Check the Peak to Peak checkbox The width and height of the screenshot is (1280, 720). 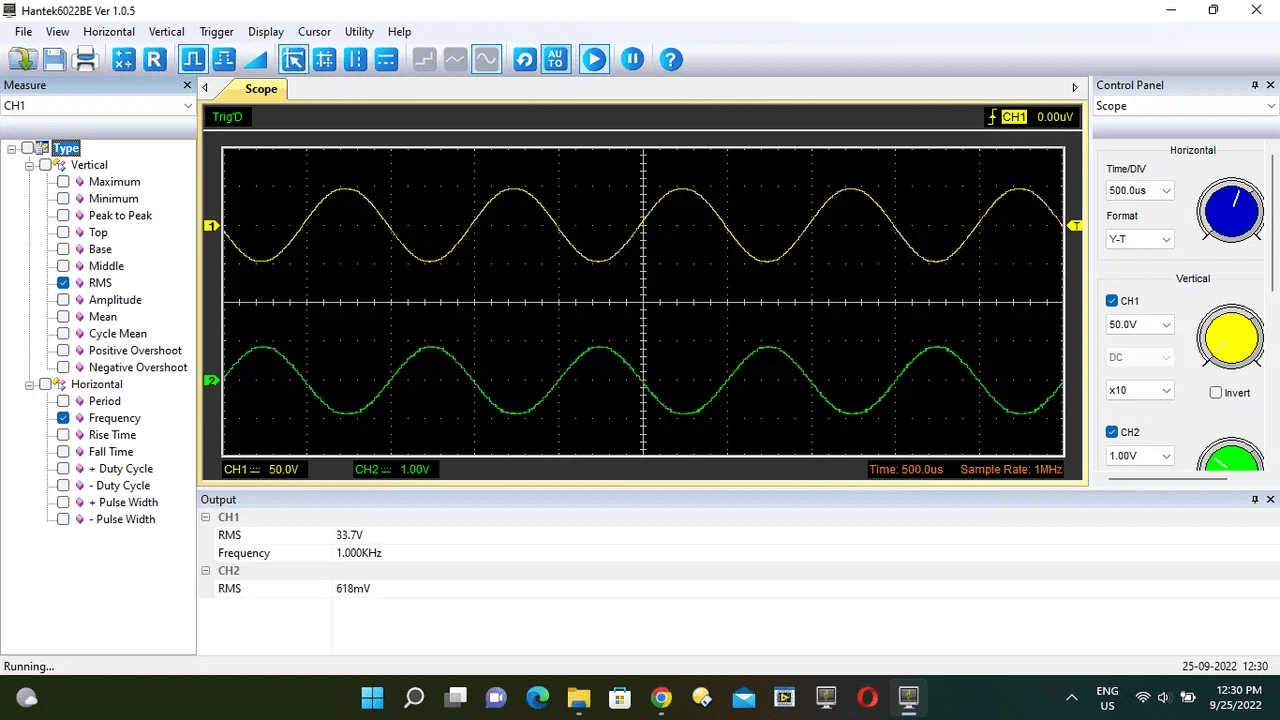[x=63, y=216]
